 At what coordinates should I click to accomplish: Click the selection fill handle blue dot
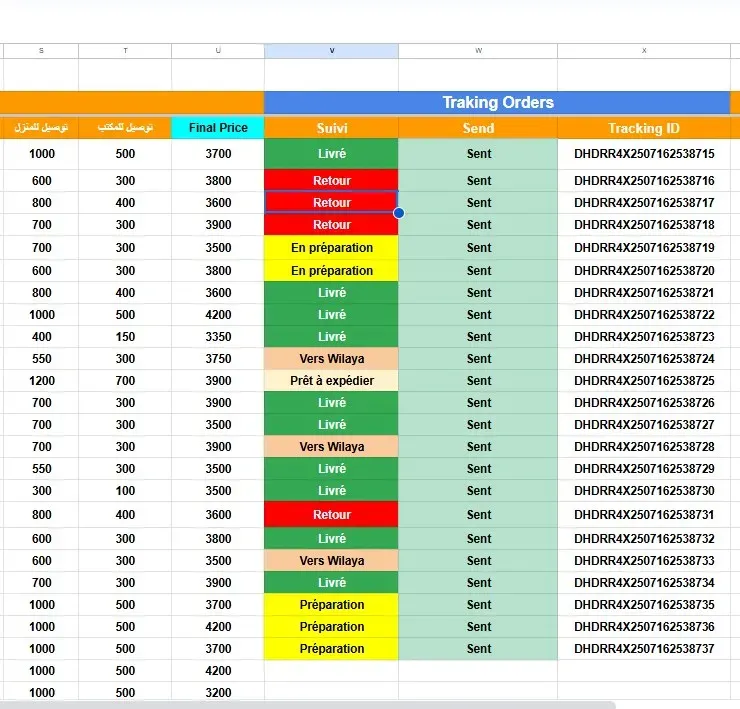(399, 213)
